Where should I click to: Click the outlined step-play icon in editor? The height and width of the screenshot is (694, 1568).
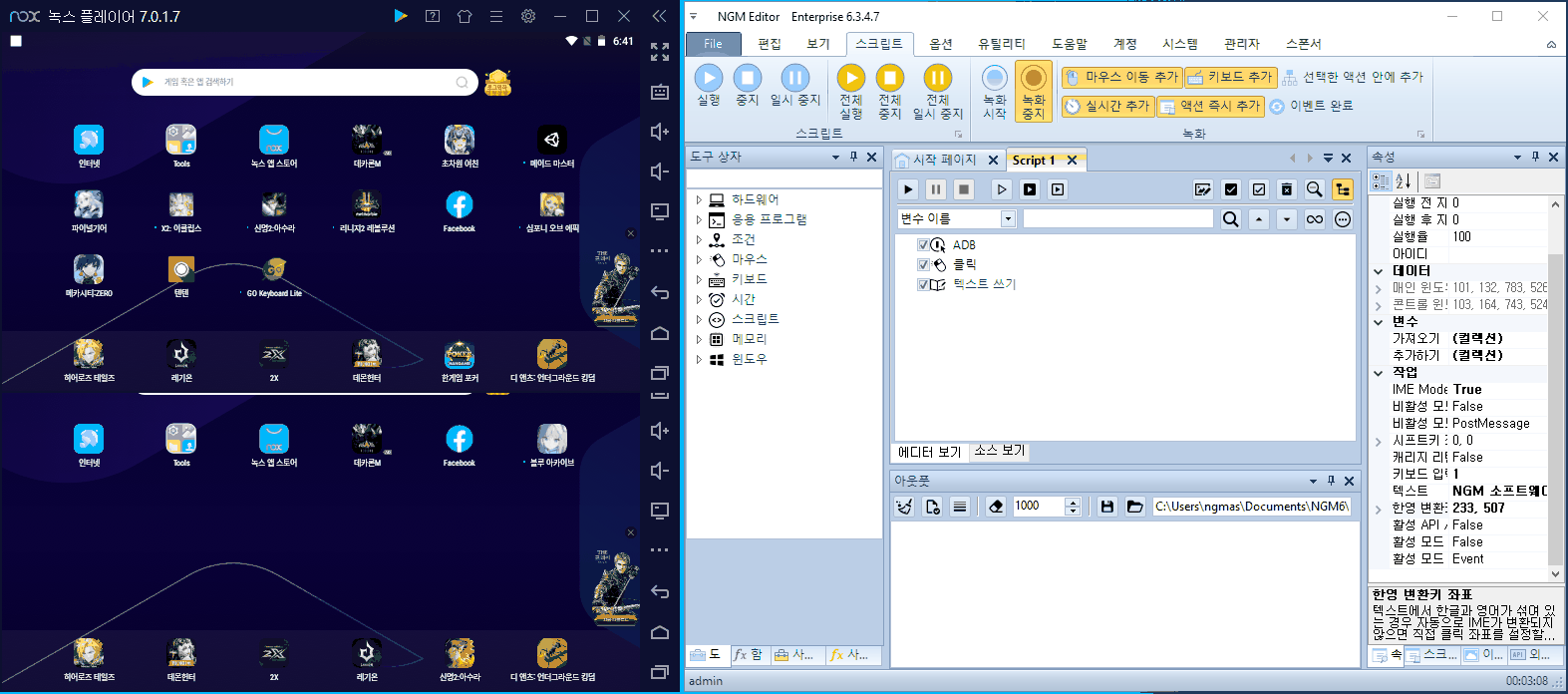tap(1002, 189)
